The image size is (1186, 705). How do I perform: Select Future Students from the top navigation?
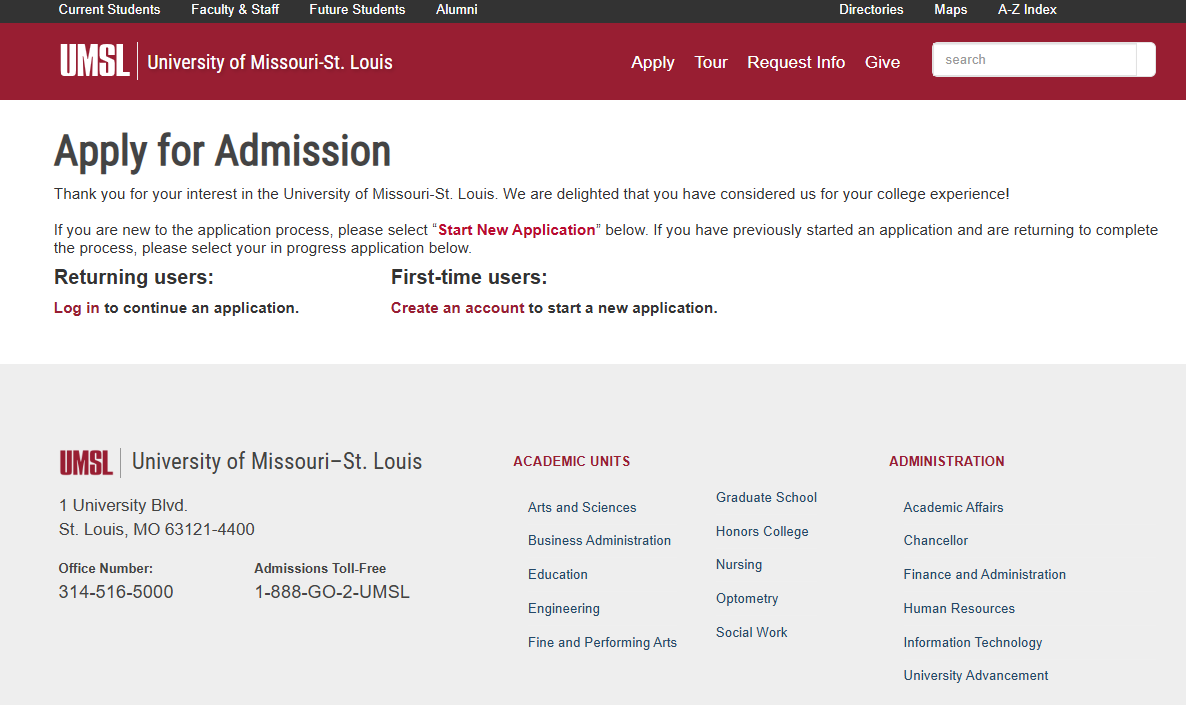357,10
